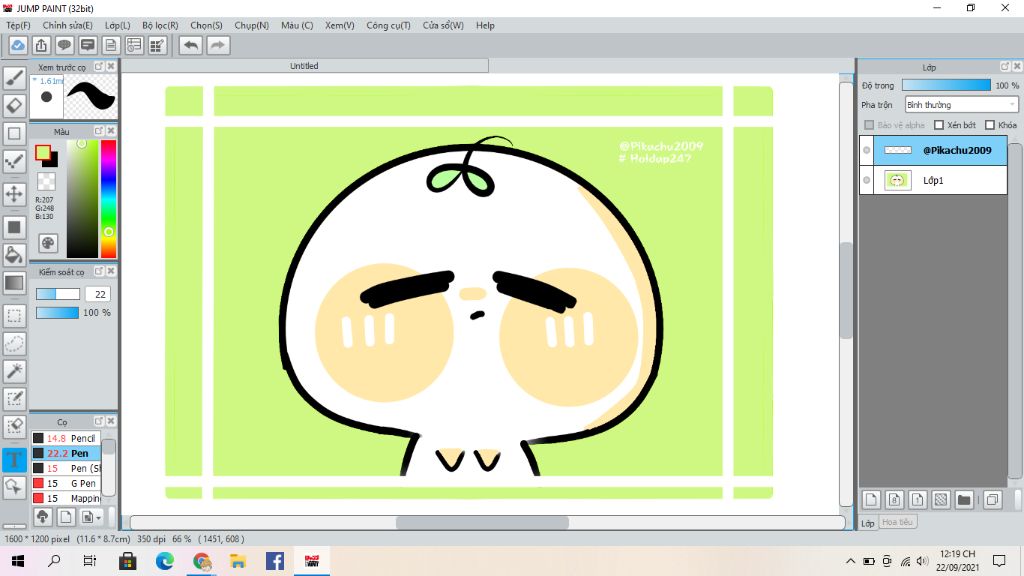Undo the last action

[x=191, y=45]
